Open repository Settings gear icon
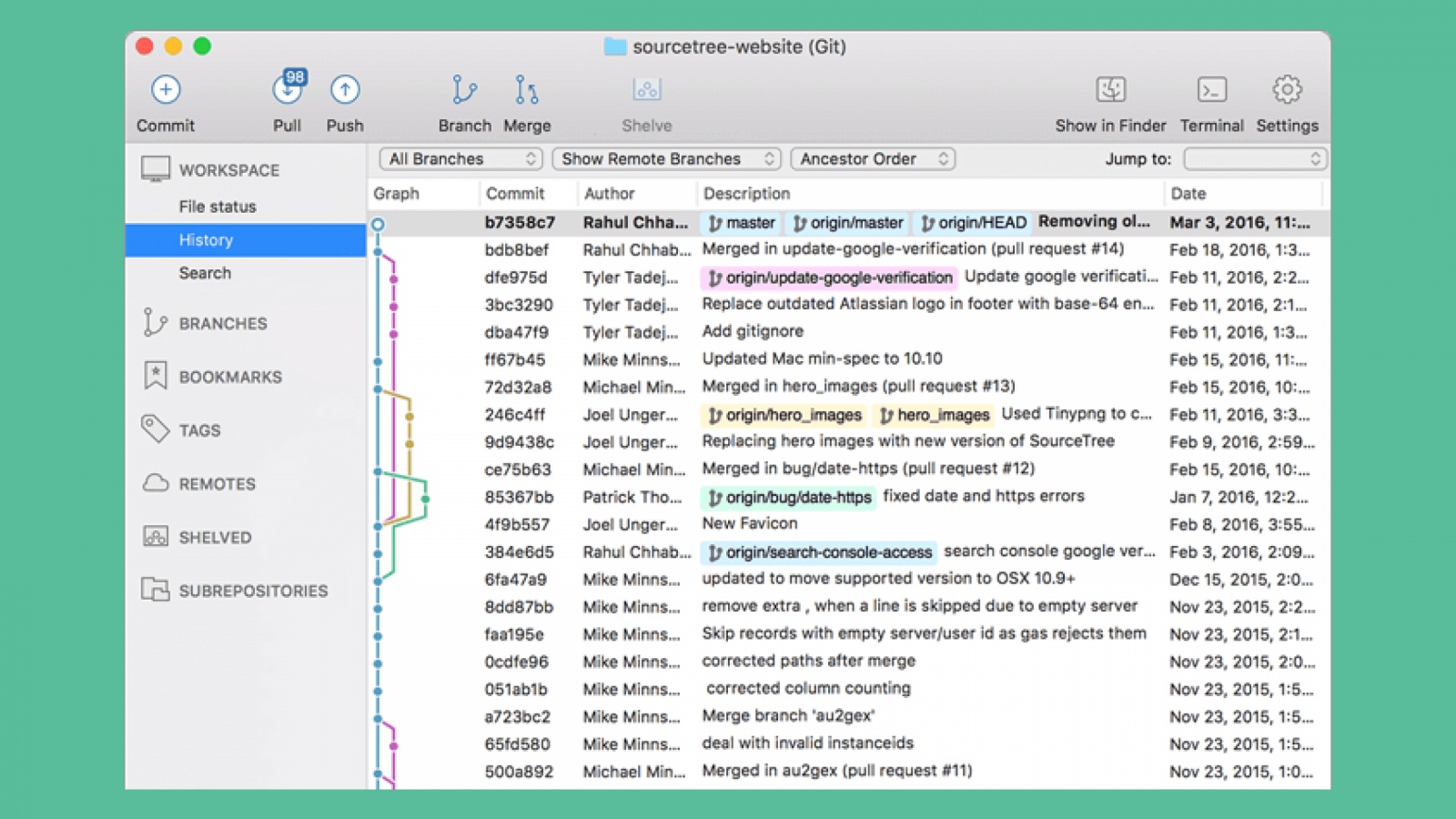 click(x=1287, y=90)
